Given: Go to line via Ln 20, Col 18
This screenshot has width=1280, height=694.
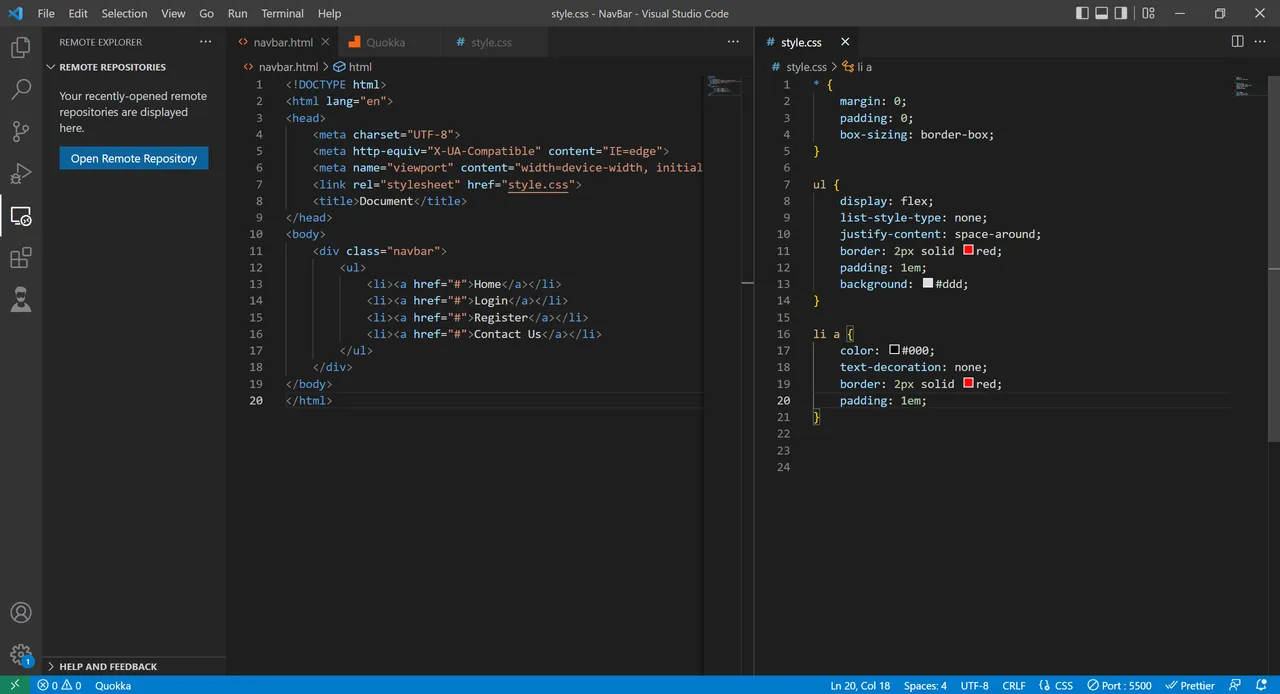Looking at the screenshot, I should coord(860,685).
